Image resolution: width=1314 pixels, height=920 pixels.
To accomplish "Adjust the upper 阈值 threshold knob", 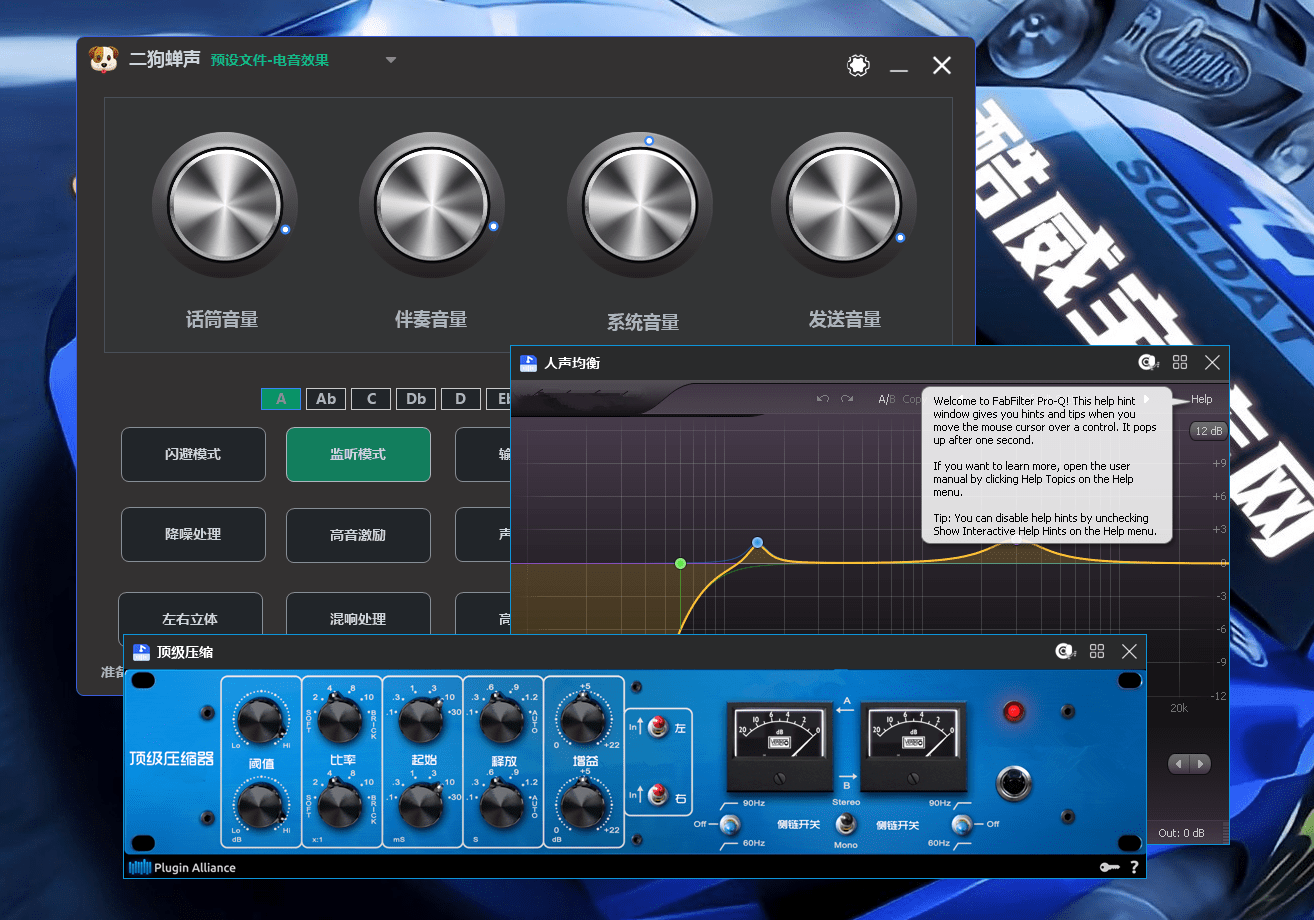I will tap(262, 722).
